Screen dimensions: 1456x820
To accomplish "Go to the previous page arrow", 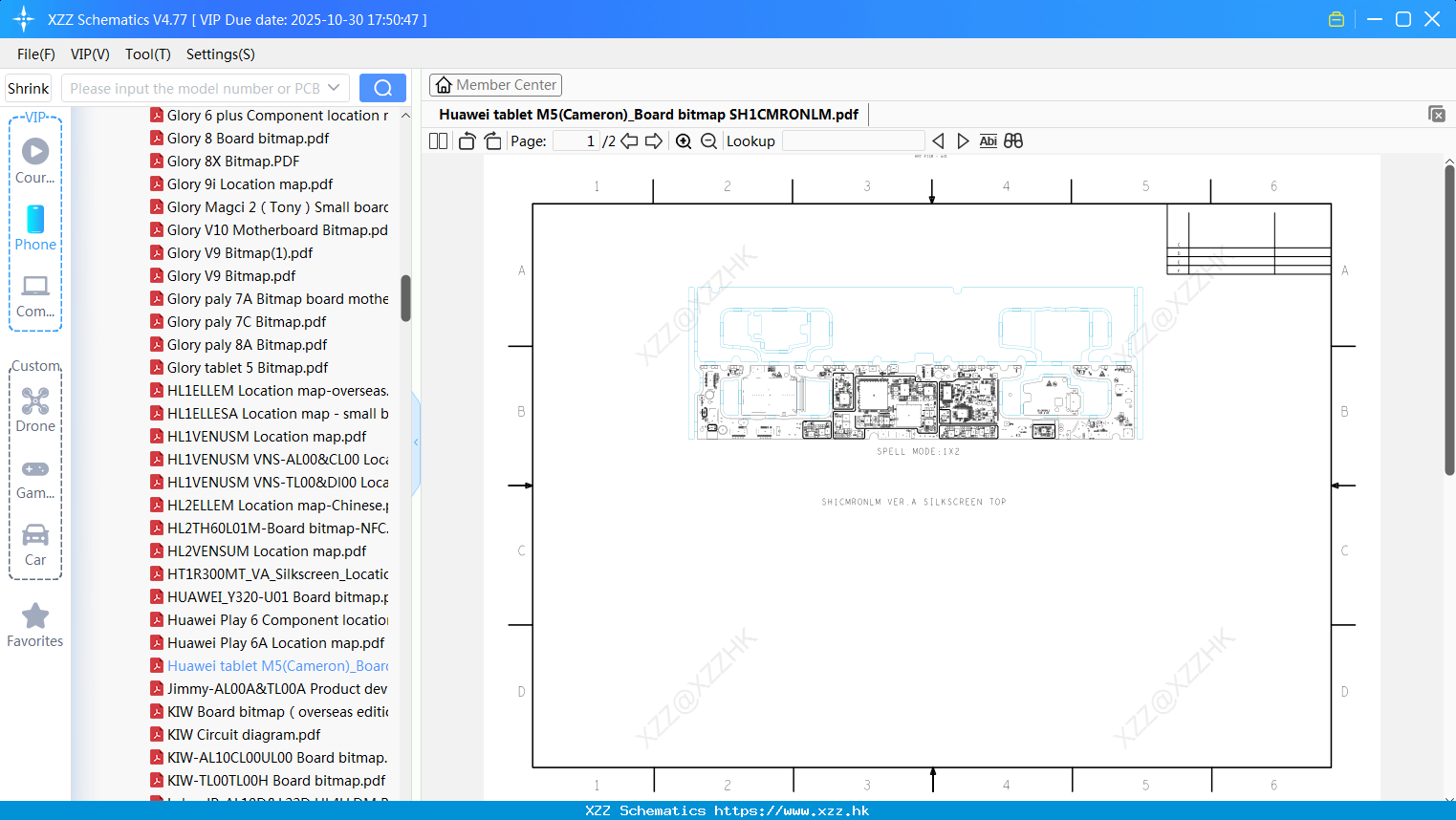I will click(629, 141).
